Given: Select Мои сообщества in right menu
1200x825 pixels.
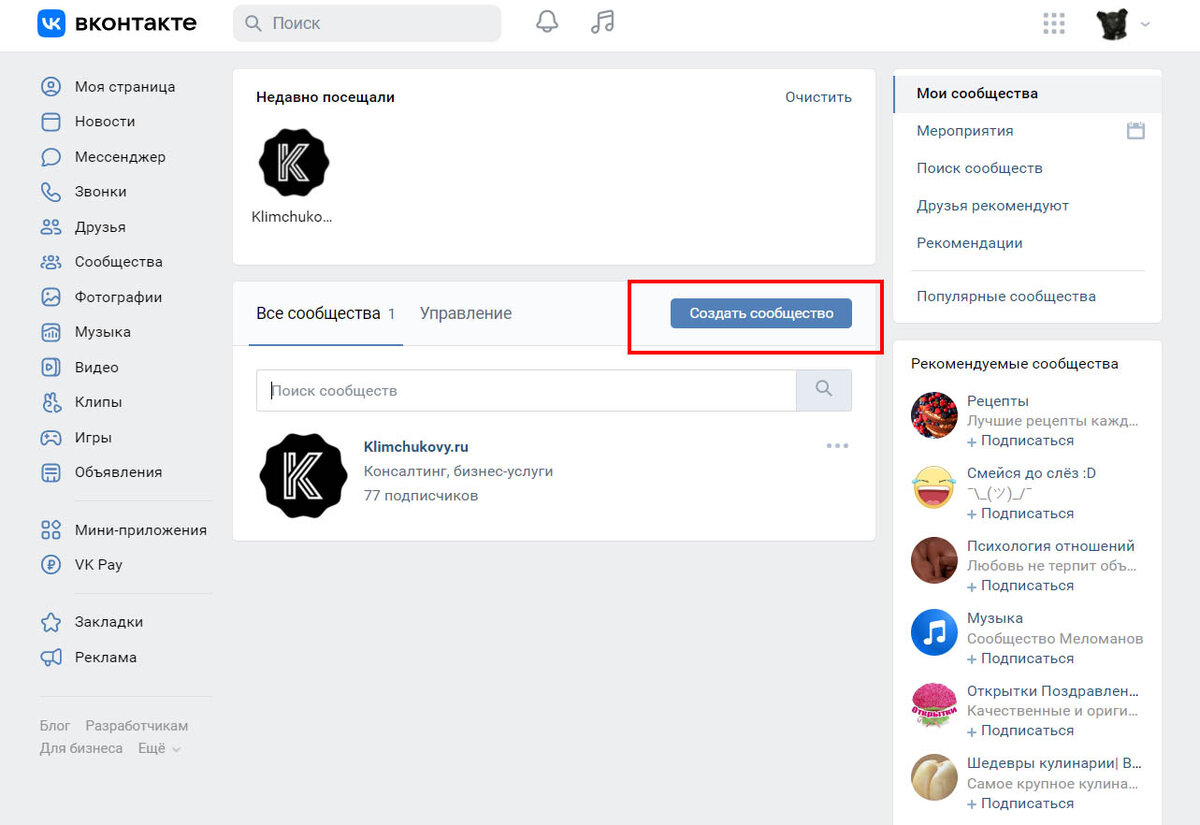Looking at the screenshot, I should [x=1028, y=93].
